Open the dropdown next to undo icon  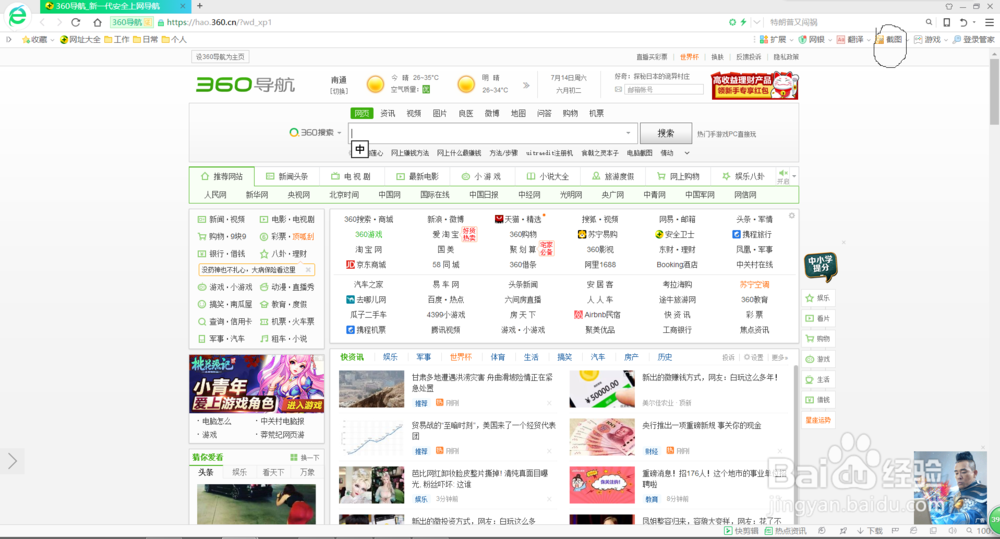974,22
